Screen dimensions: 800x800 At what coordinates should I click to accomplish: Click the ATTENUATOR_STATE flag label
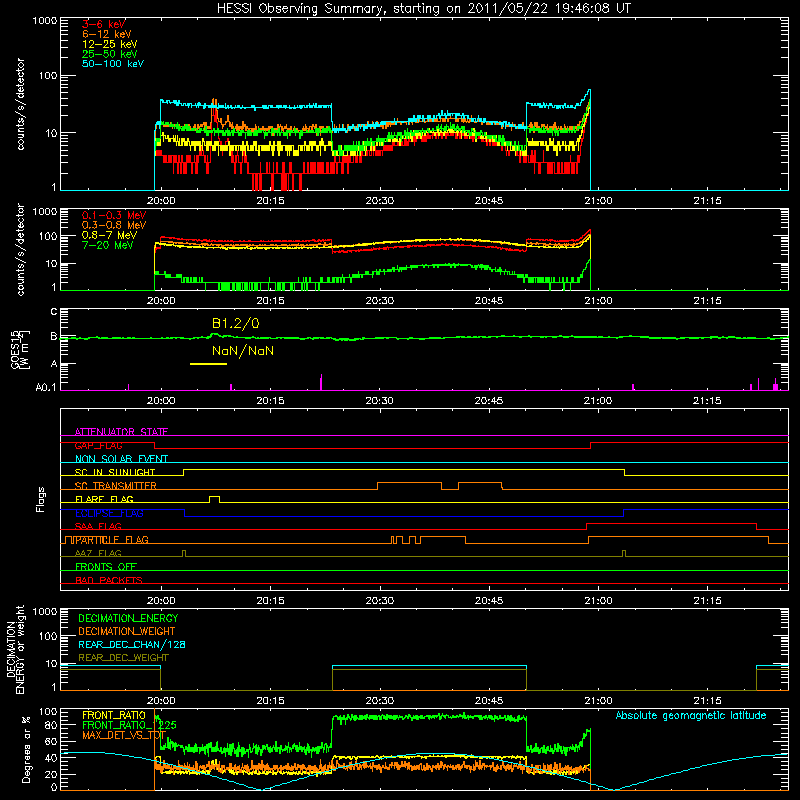(121, 432)
